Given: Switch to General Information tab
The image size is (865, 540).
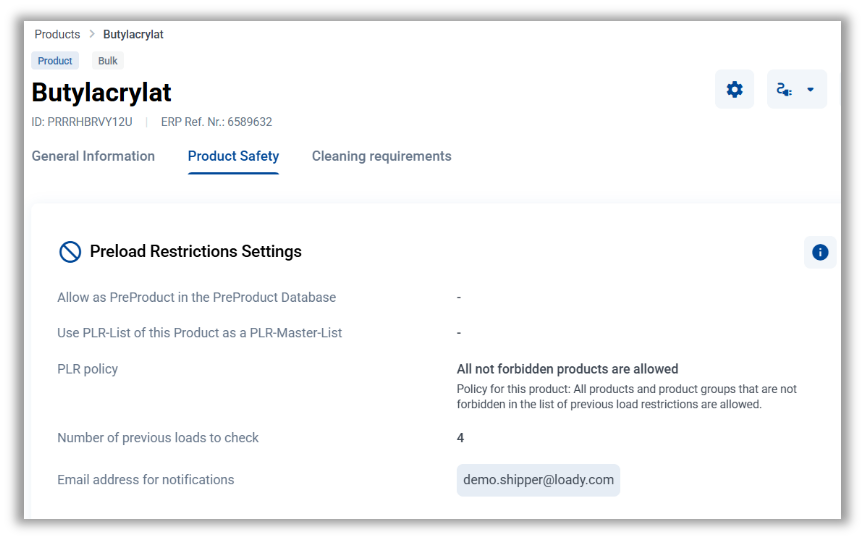Looking at the screenshot, I should pos(93,156).
